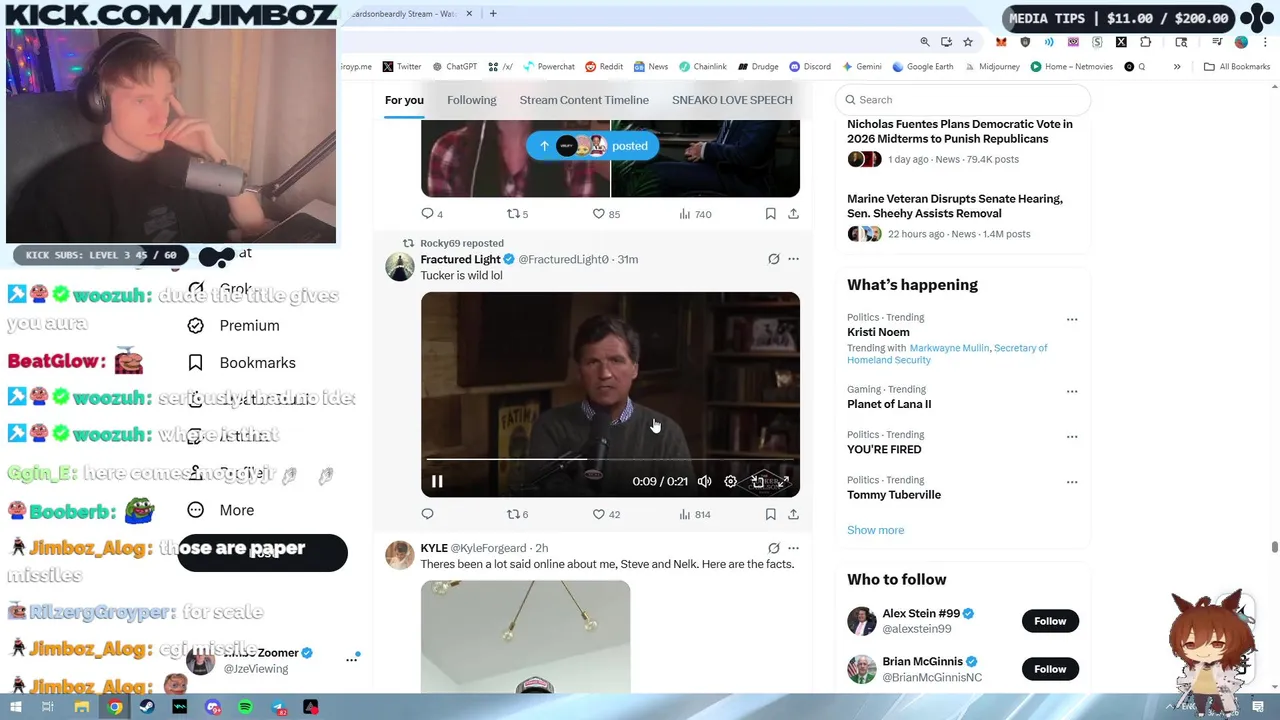Screen dimensions: 1280x720
Task: Follow Alex Stein #99
Action: [1050, 621]
